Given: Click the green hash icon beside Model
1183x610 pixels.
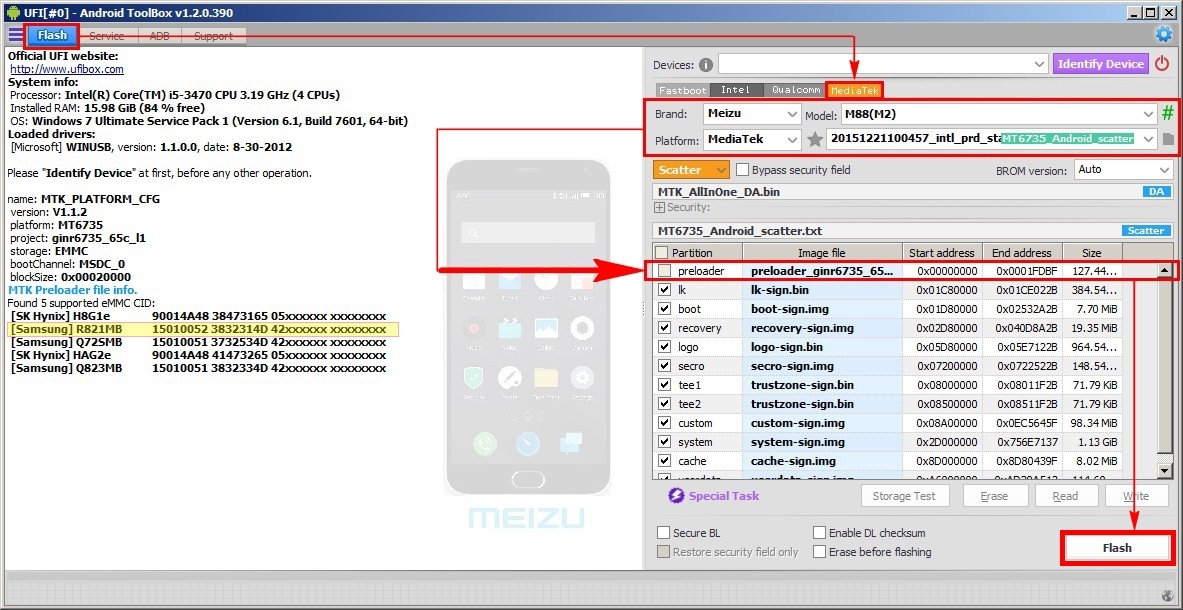Looking at the screenshot, I should coord(1167,114).
